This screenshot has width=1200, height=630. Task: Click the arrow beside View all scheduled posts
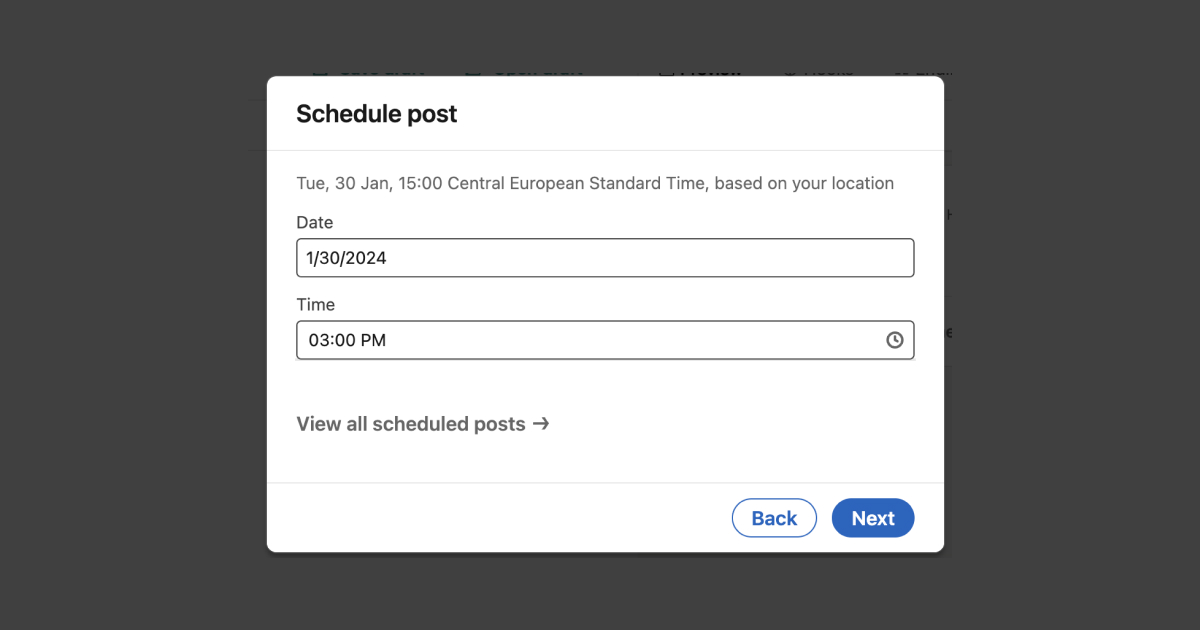541,424
